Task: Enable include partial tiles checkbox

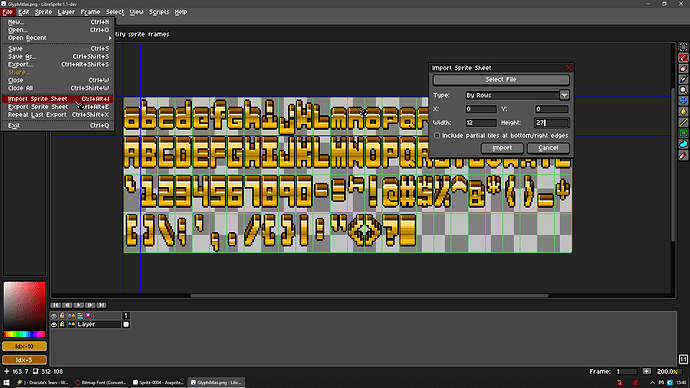Action: pos(437,135)
